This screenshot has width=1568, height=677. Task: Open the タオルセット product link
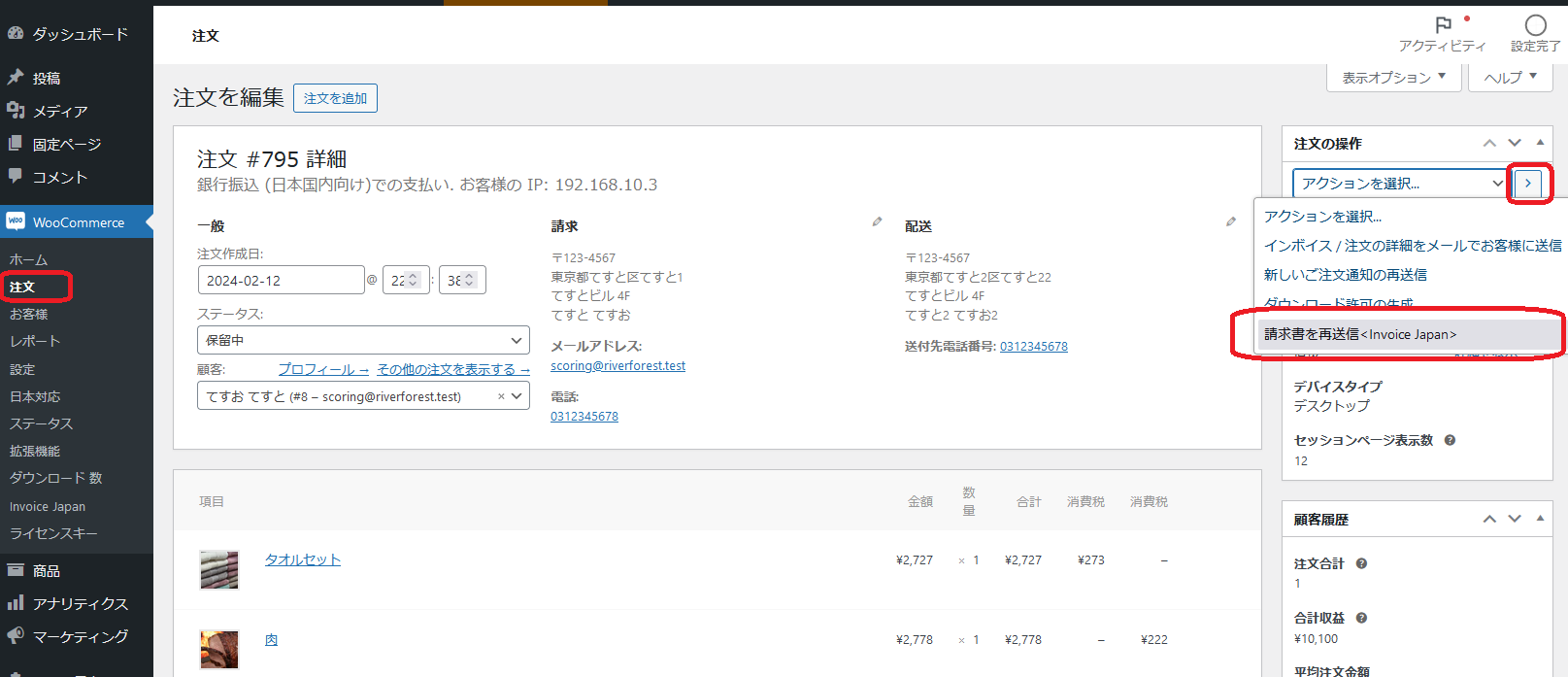click(303, 559)
